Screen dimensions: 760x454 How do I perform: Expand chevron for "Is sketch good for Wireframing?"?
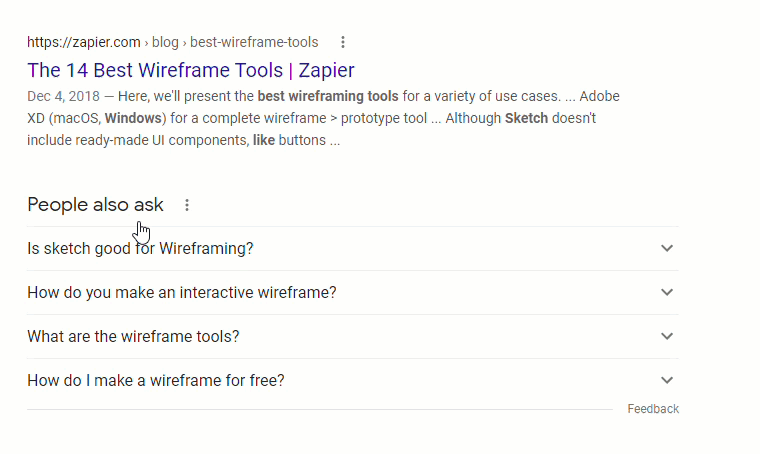667,248
